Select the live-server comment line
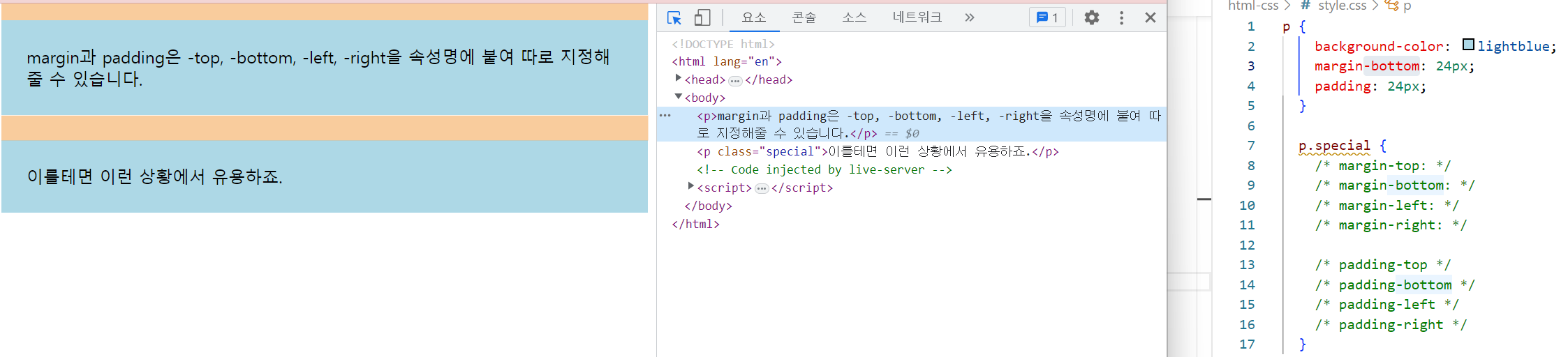1568x357 pixels. 824,169
